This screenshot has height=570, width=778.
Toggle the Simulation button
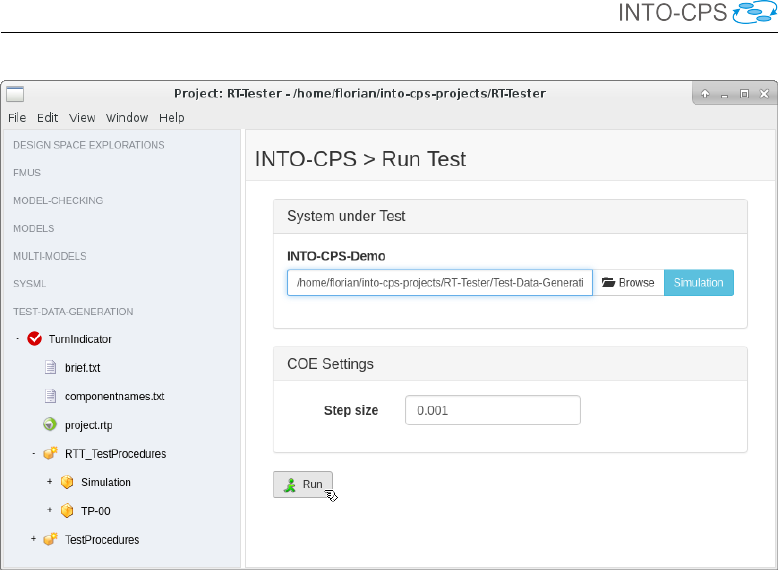pyautogui.click(x=698, y=283)
